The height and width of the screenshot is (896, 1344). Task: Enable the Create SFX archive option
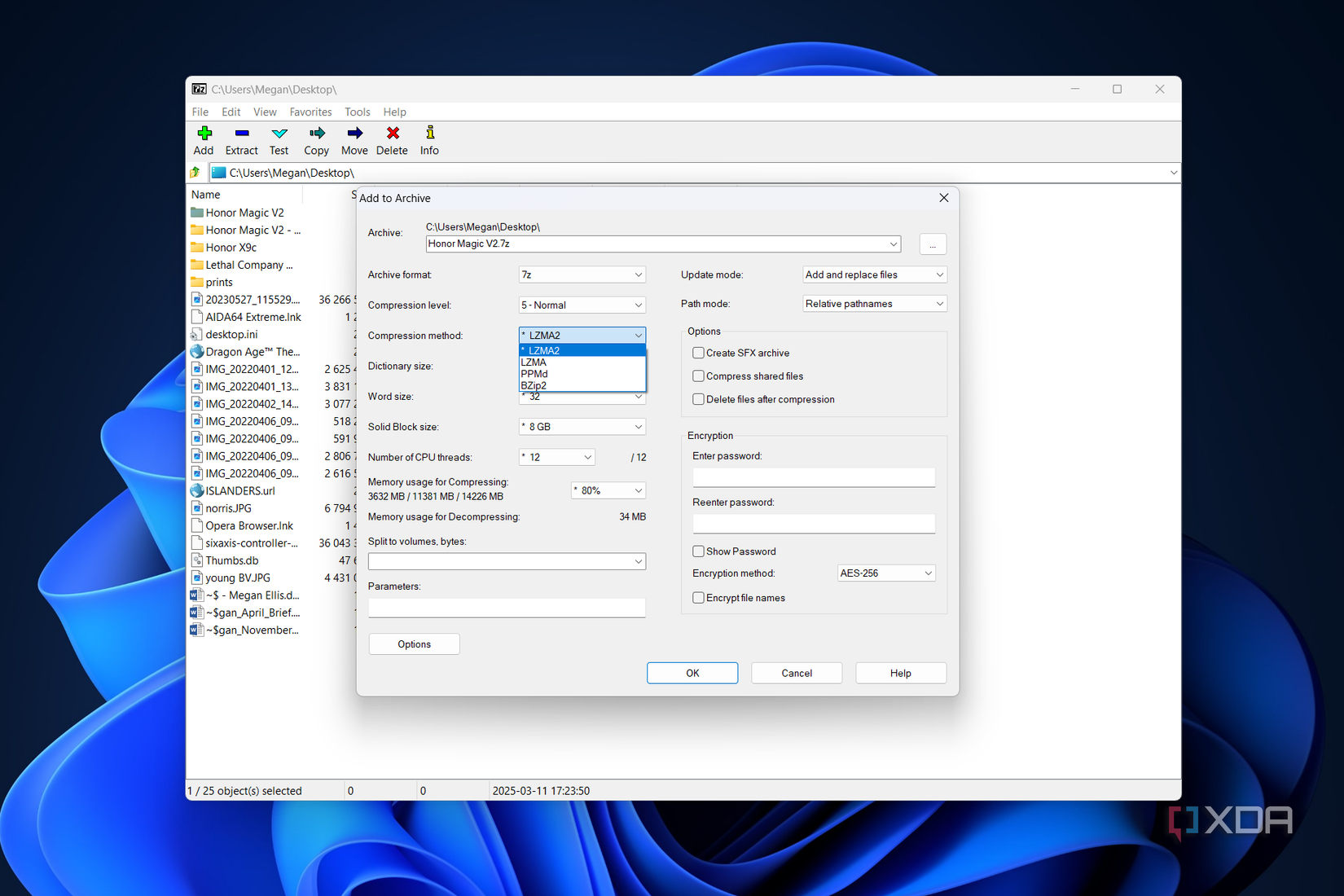[x=698, y=352]
